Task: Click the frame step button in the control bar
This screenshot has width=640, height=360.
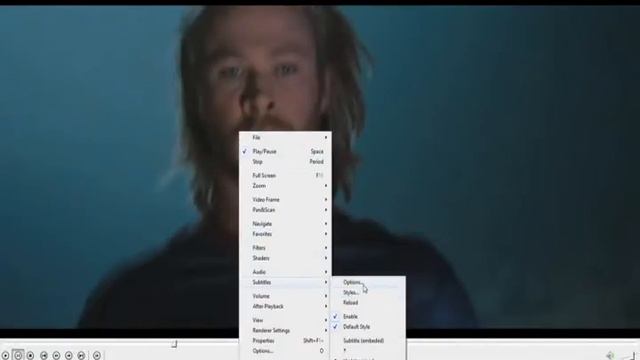Action: tap(97, 356)
